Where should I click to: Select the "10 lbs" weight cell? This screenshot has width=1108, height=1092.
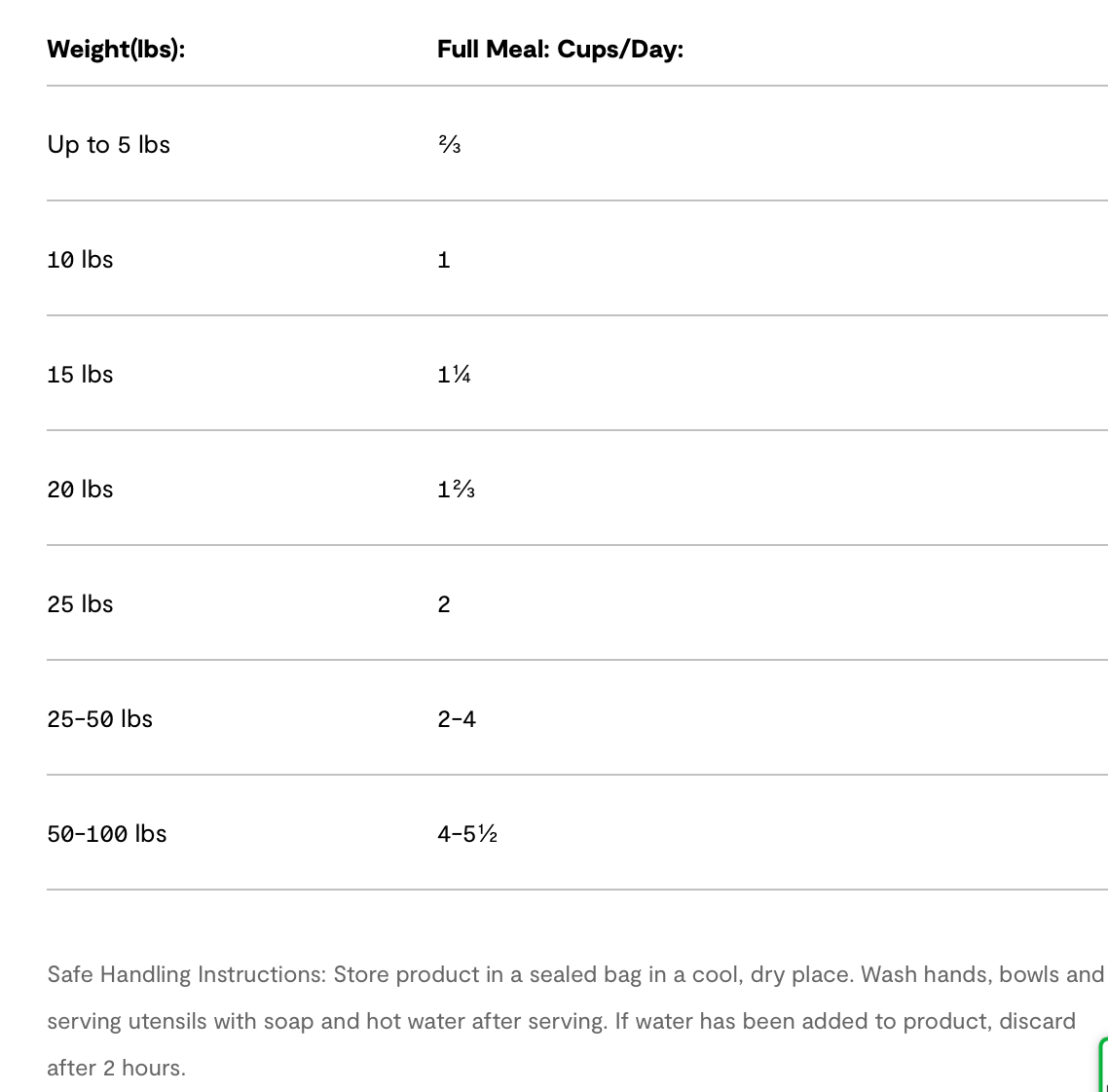(x=80, y=260)
